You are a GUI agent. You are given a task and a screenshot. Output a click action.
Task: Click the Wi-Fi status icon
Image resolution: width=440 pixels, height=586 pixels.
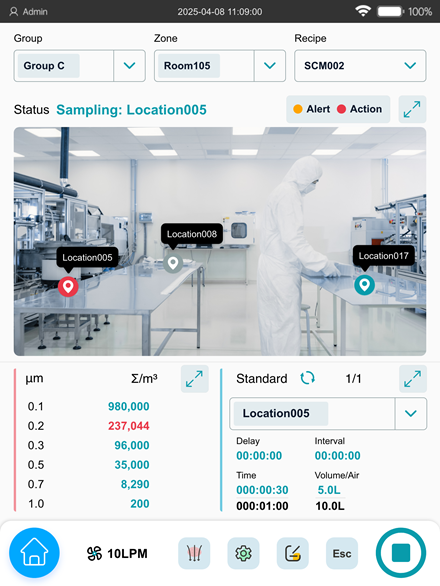[x=363, y=11]
